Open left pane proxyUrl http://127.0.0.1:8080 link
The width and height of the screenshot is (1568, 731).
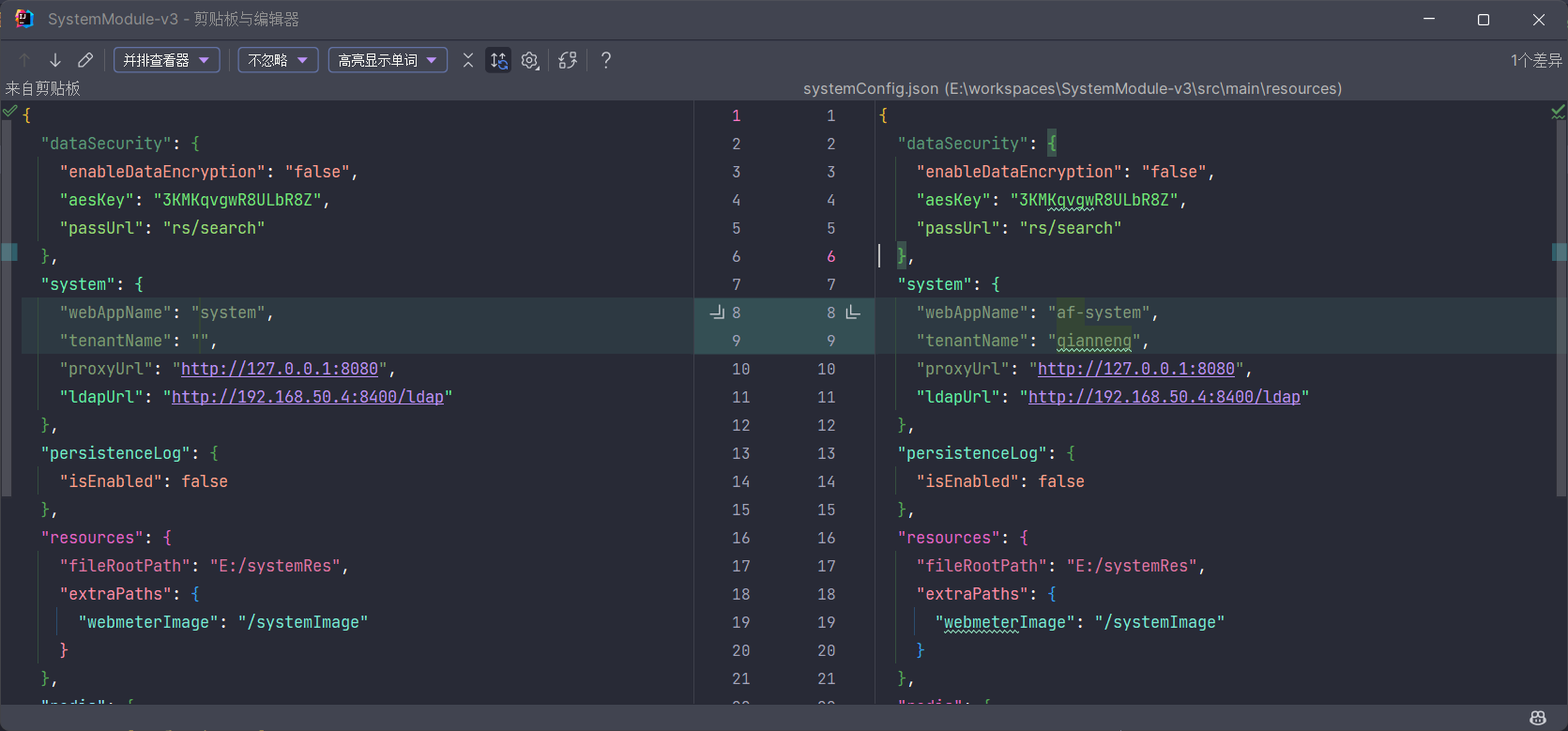(x=280, y=369)
